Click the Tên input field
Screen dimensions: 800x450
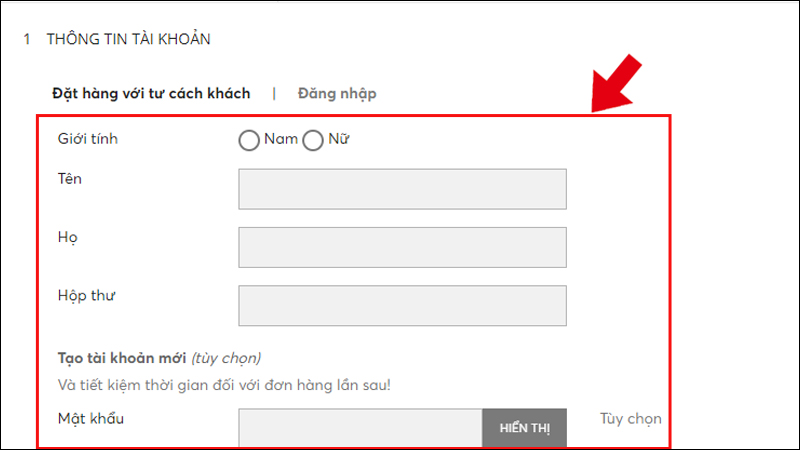[402, 189]
